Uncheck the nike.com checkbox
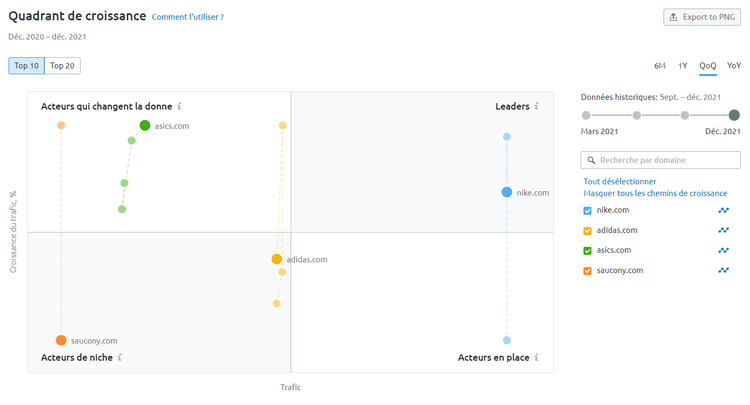Image resolution: width=750 pixels, height=405 pixels. (x=587, y=210)
